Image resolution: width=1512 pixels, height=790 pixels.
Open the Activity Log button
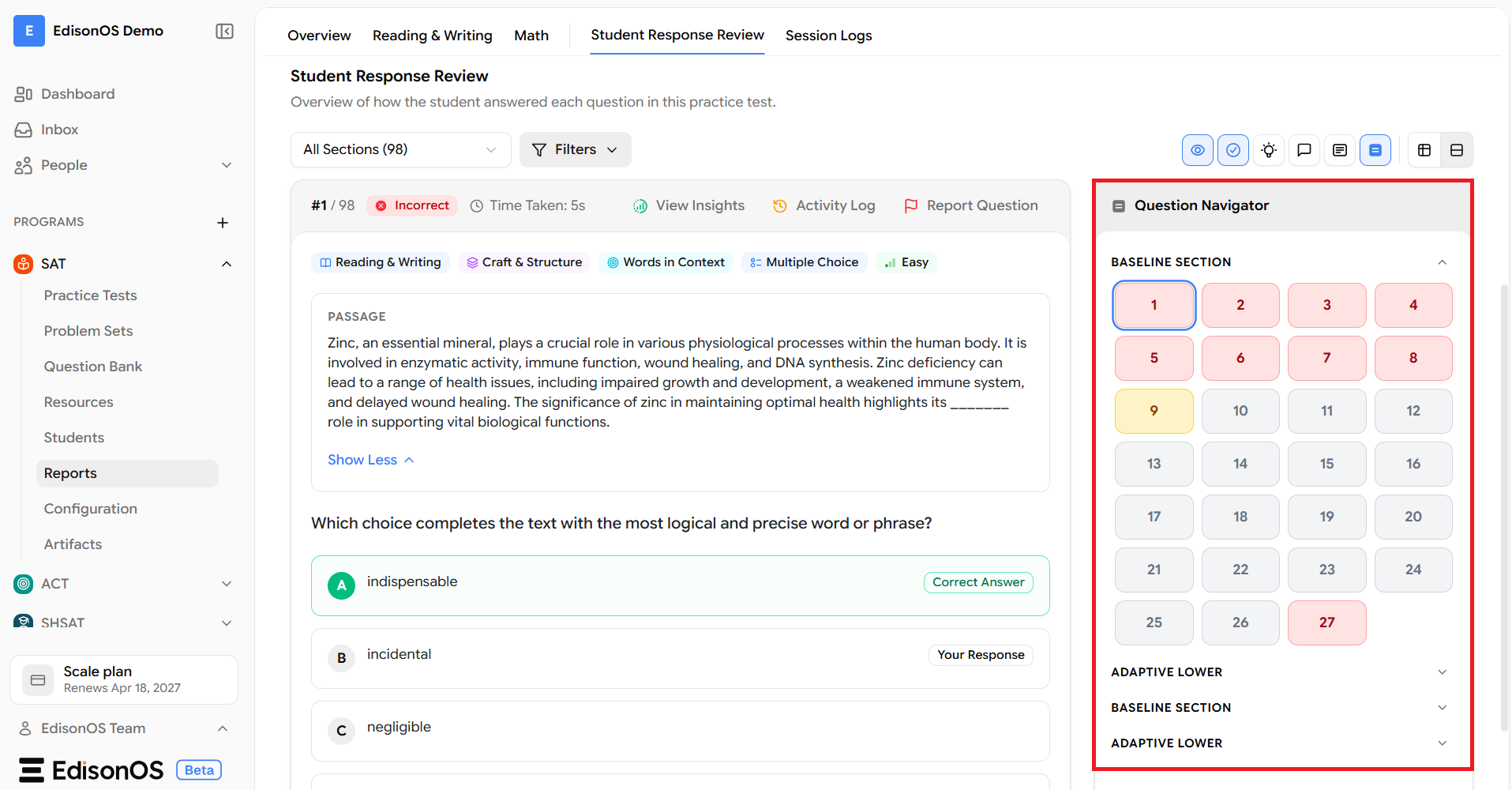point(824,206)
